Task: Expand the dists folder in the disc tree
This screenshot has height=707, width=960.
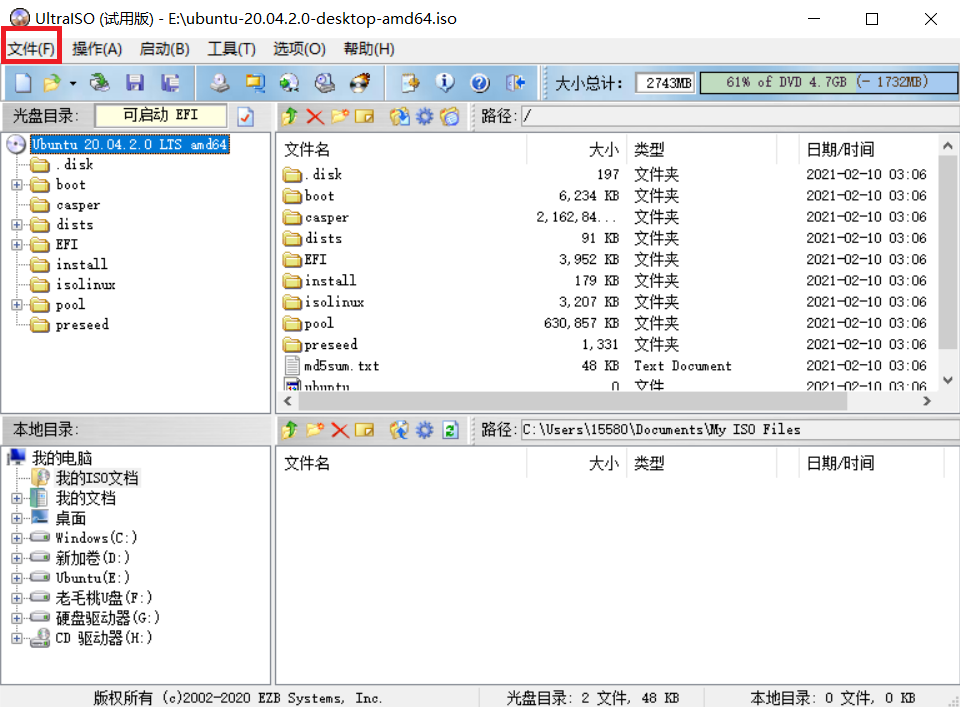Action: pos(17,225)
